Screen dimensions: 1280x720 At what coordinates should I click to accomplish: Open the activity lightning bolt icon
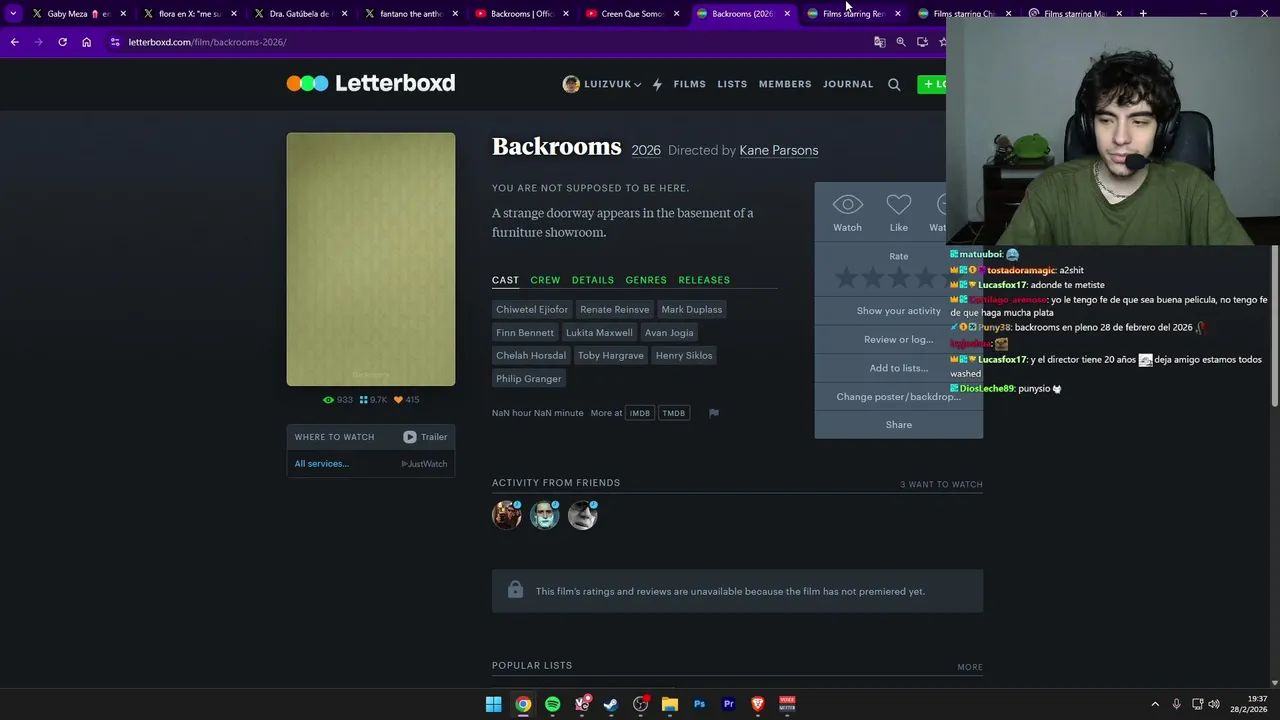(657, 84)
